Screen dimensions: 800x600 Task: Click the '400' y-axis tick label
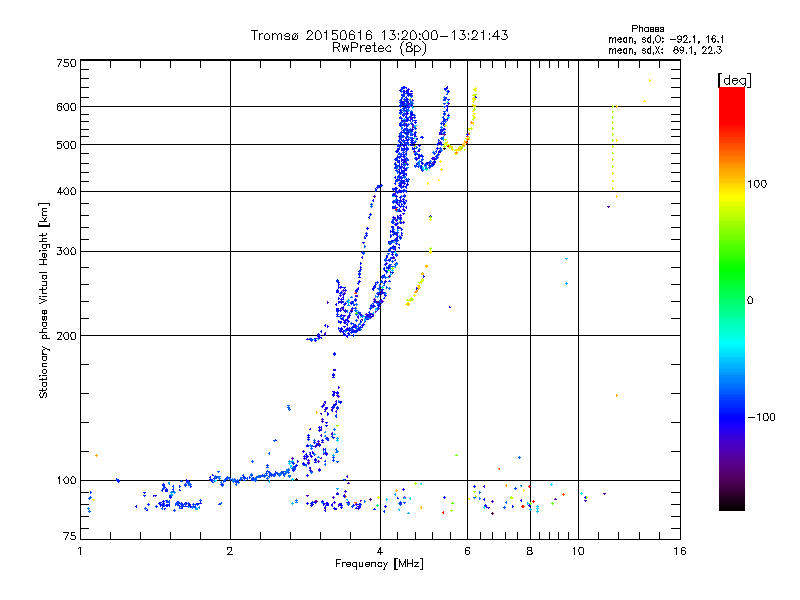[x=66, y=192]
